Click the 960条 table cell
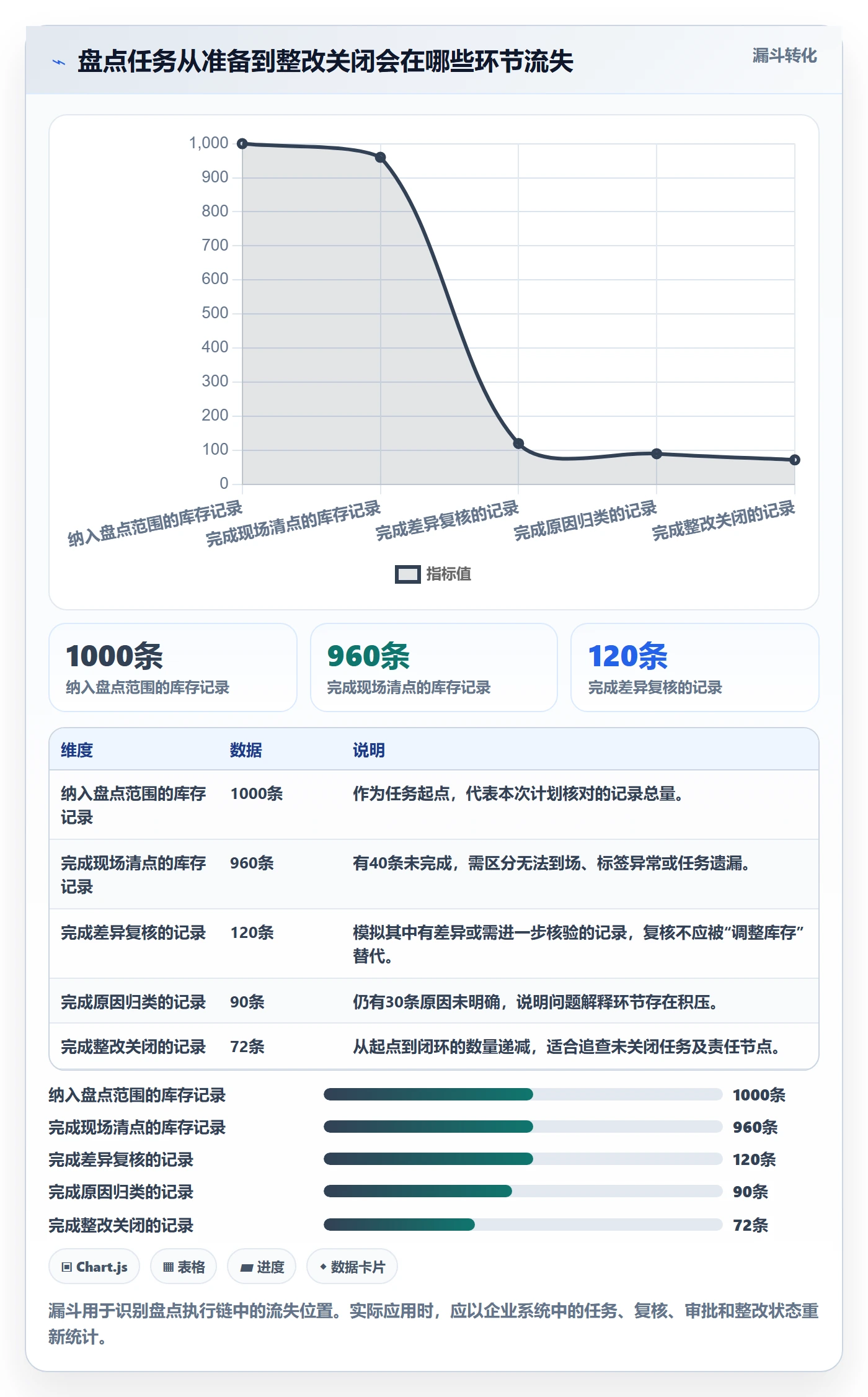Image resolution: width=868 pixels, height=1397 pixels. pos(252,863)
